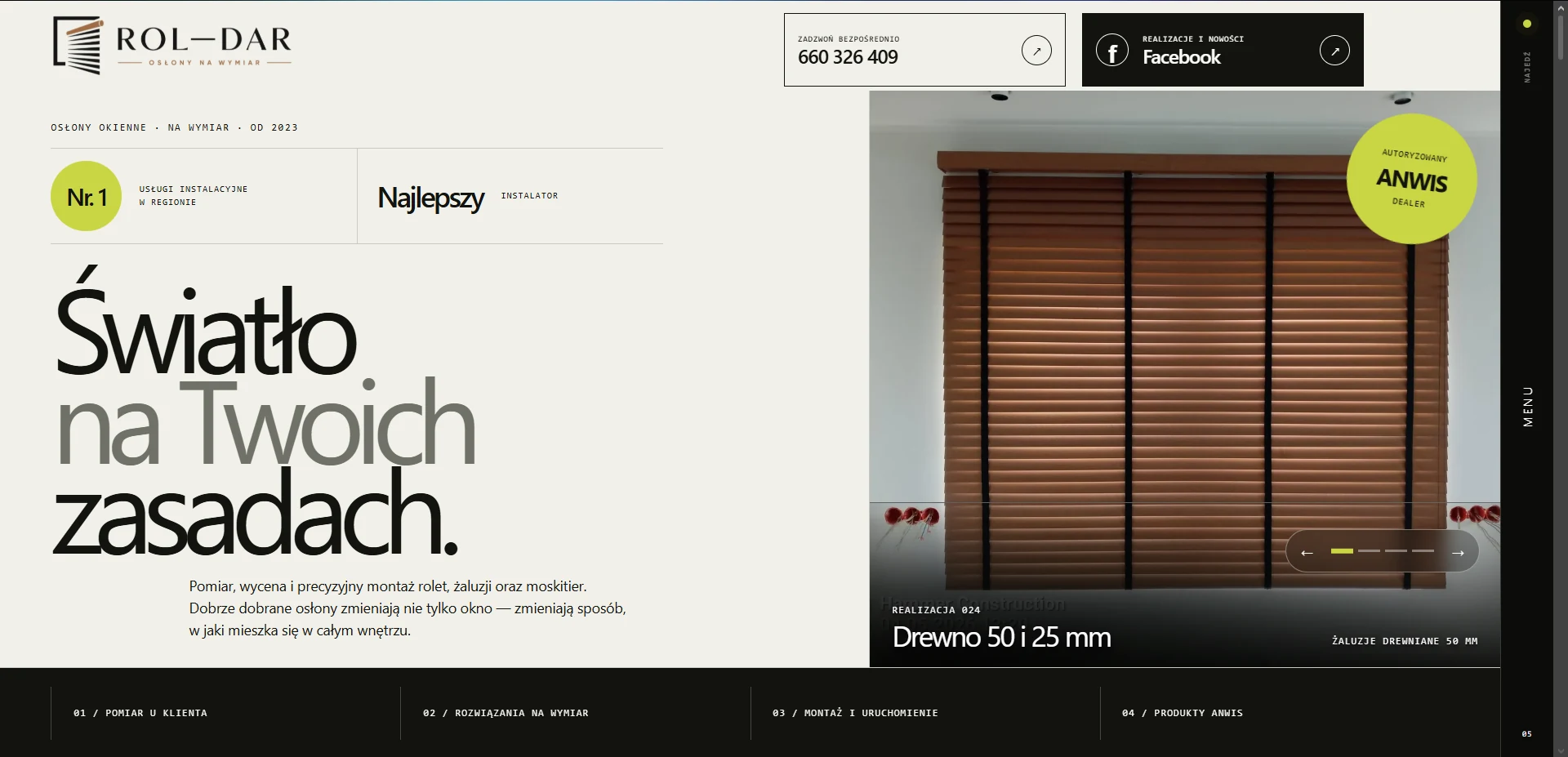Open the vertical MENU in the sidebar
This screenshot has width=1568, height=757.
pyautogui.click(x=1528, y=407)
